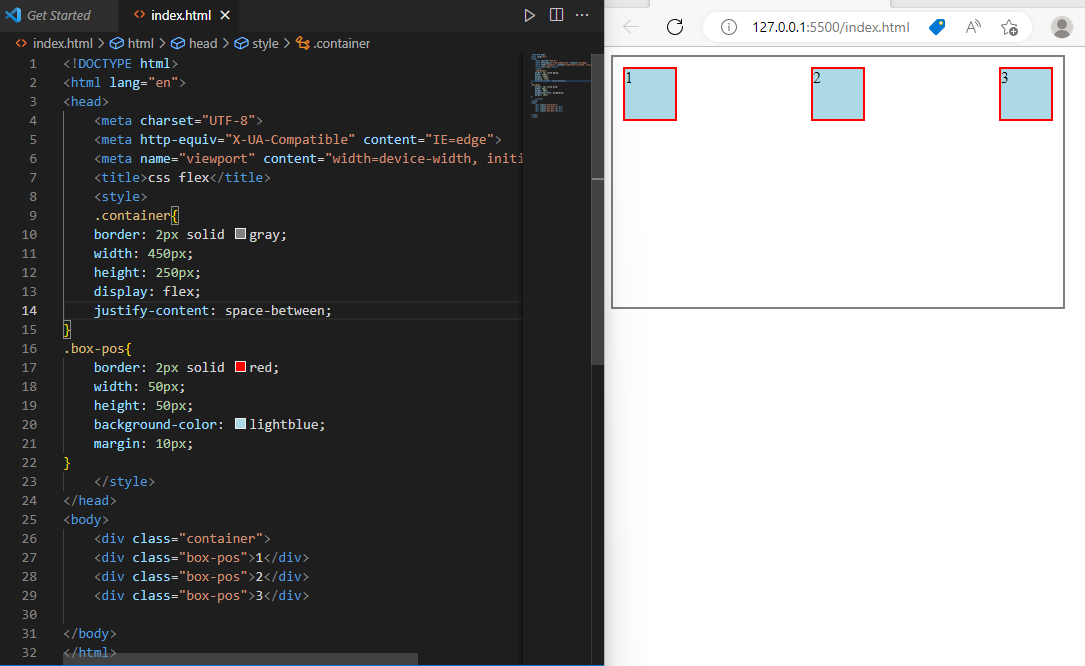Click box 1 in the browser preview

click(x=650, y=94)
